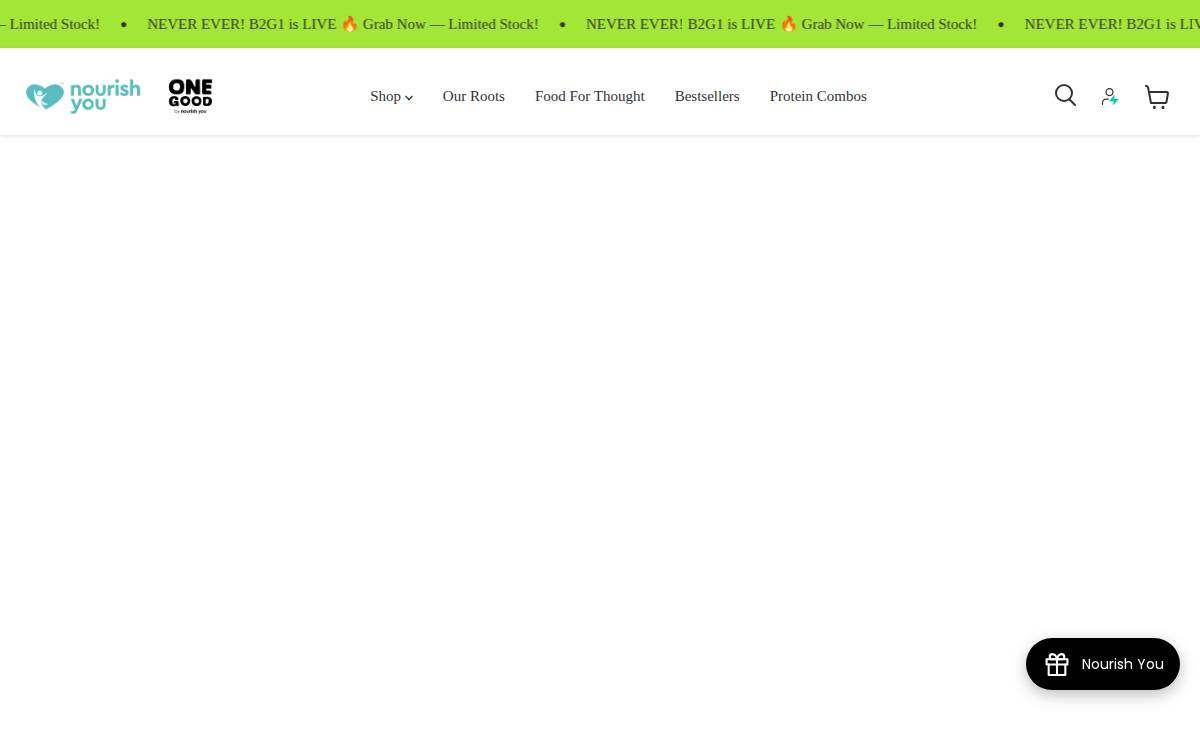The width and height of the screenshot is (1200, 750).
Task: Open the shopping cart icon
Action: pos(1157,96)
